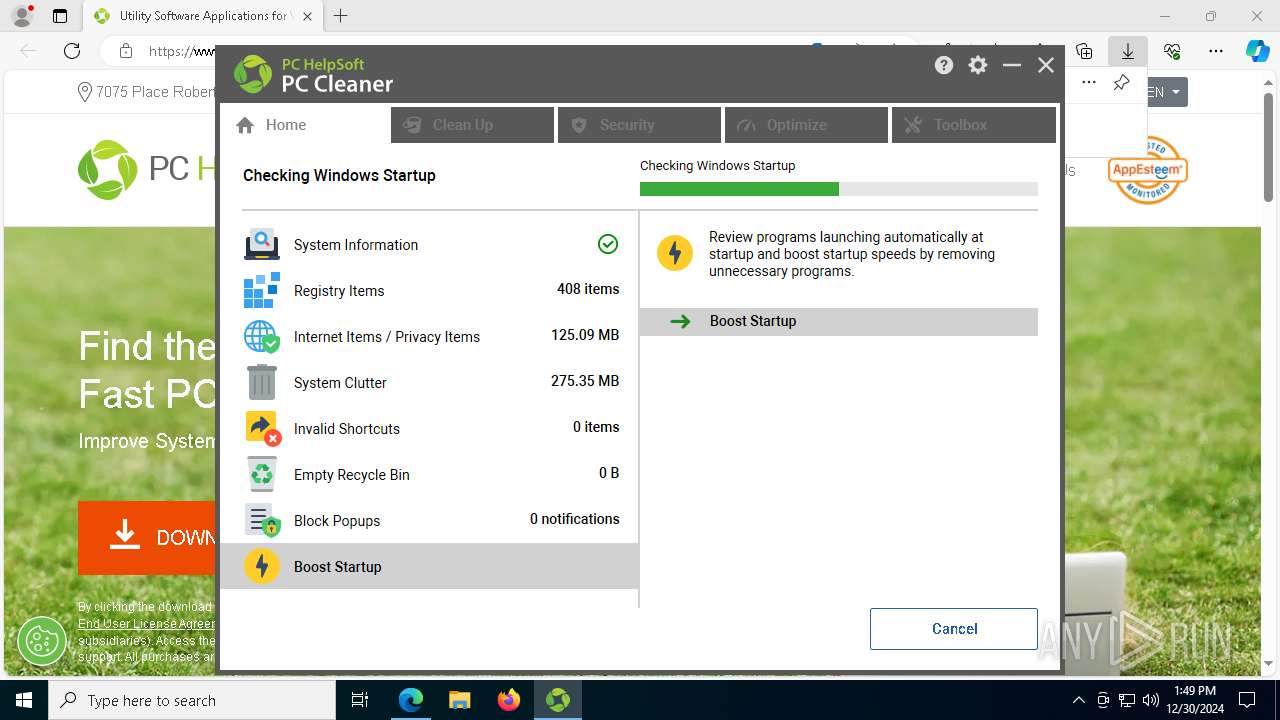Open notification center in taskbar
Image resolution: width=1280 pixels, height=720 pixels.
click(1247, 700)
